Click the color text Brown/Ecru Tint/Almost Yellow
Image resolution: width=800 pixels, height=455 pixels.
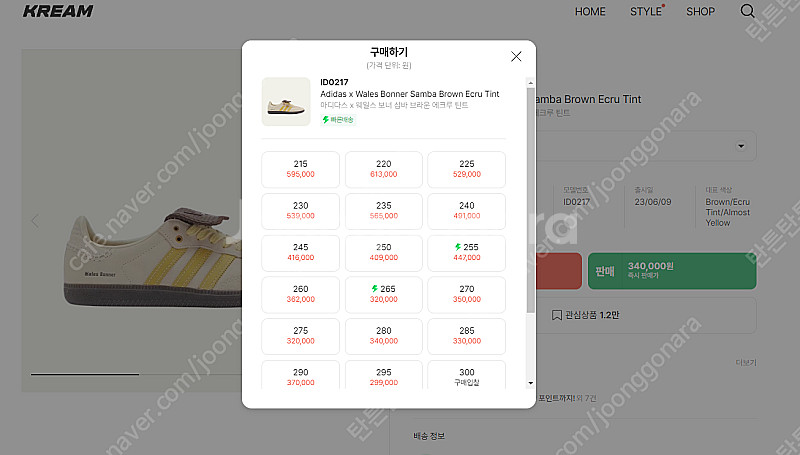tap(728, 212)
